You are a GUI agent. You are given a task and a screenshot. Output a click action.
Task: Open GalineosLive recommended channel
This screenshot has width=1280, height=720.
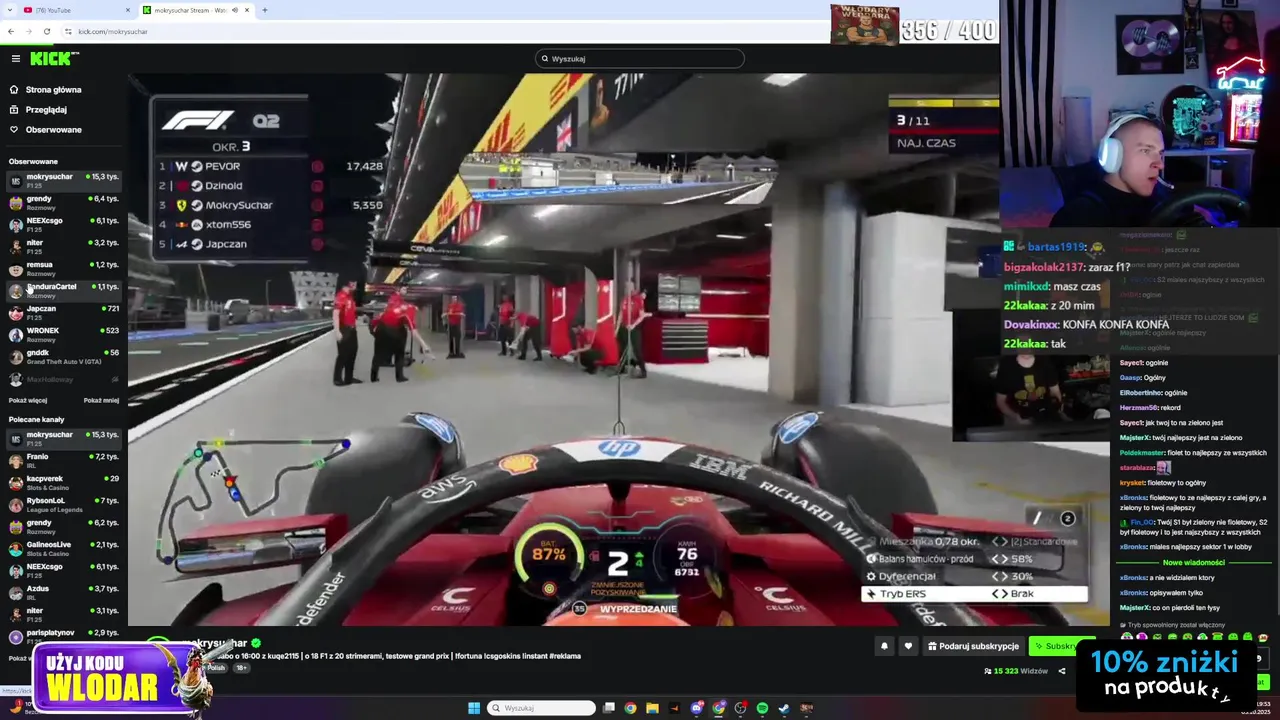pyautogui.click(x=64, y=549)
